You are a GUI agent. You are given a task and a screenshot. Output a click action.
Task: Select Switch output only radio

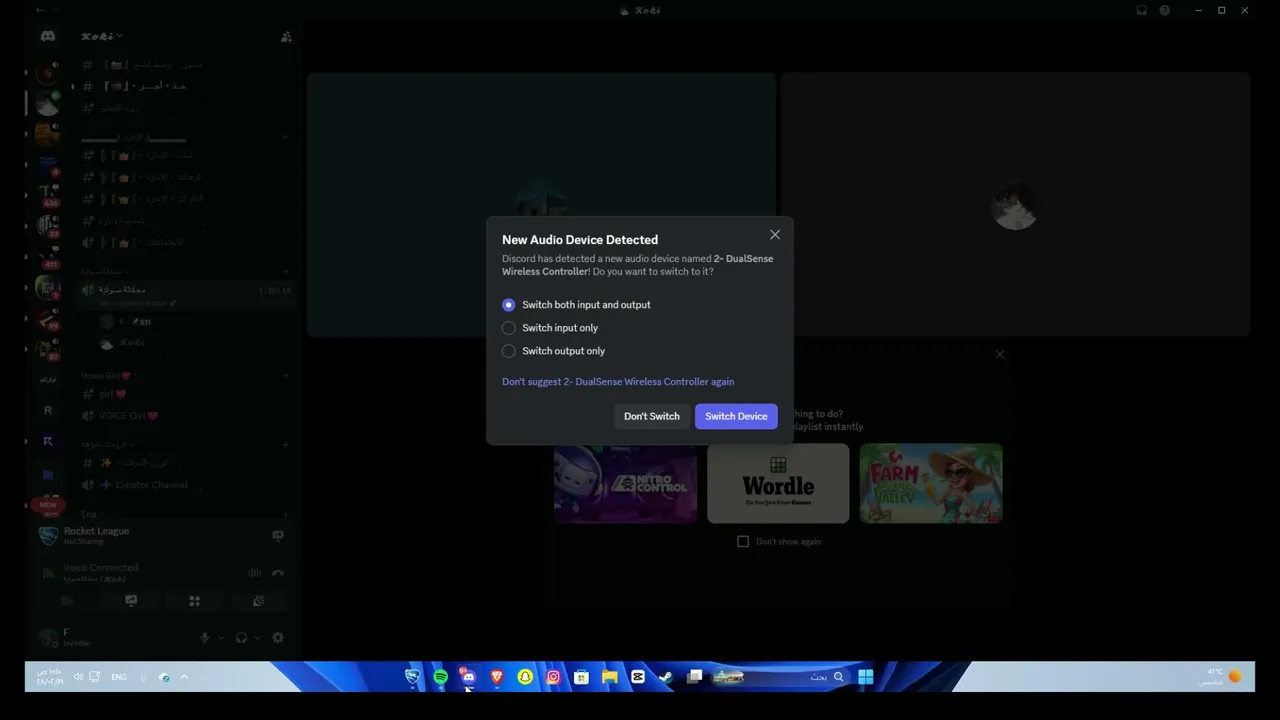click(508, 351)
